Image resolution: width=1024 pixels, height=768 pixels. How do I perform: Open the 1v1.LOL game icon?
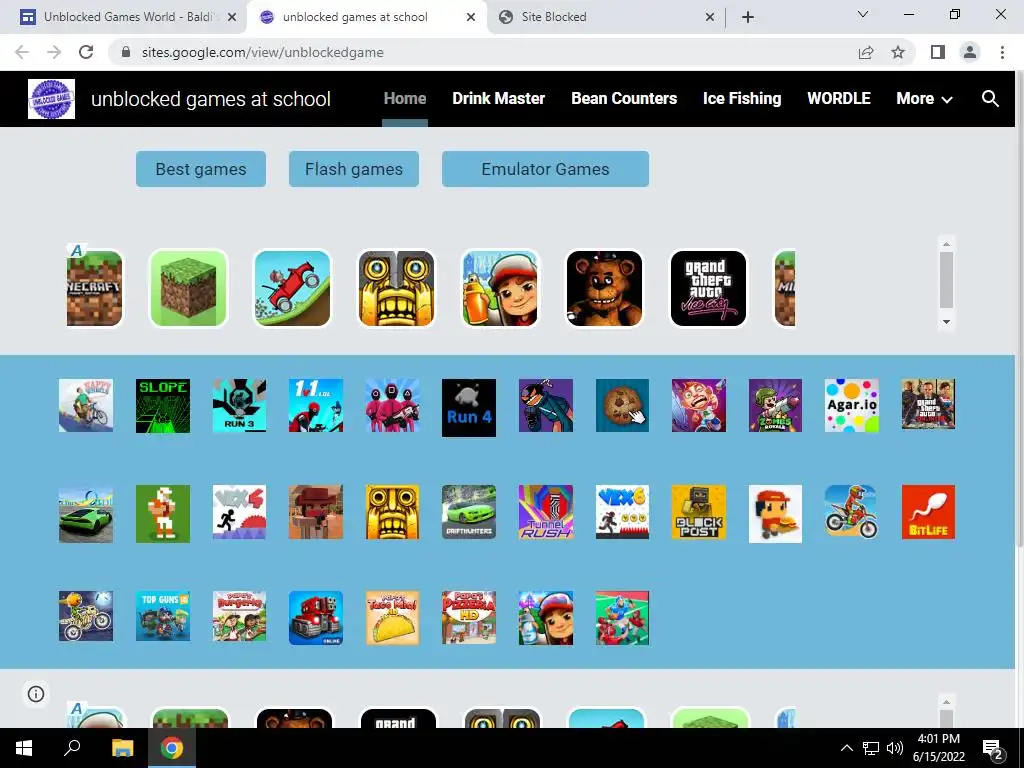click(x=316, y=406)
